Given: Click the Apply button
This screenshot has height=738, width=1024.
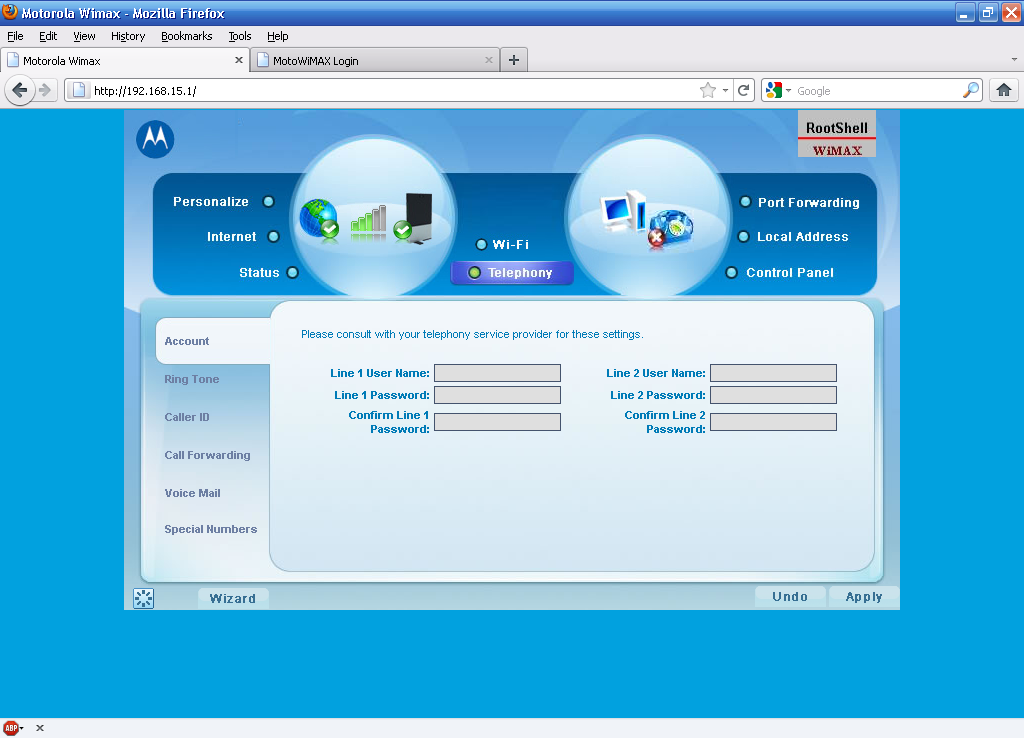Looking at the screenshot, I should (x=864, y=597).
